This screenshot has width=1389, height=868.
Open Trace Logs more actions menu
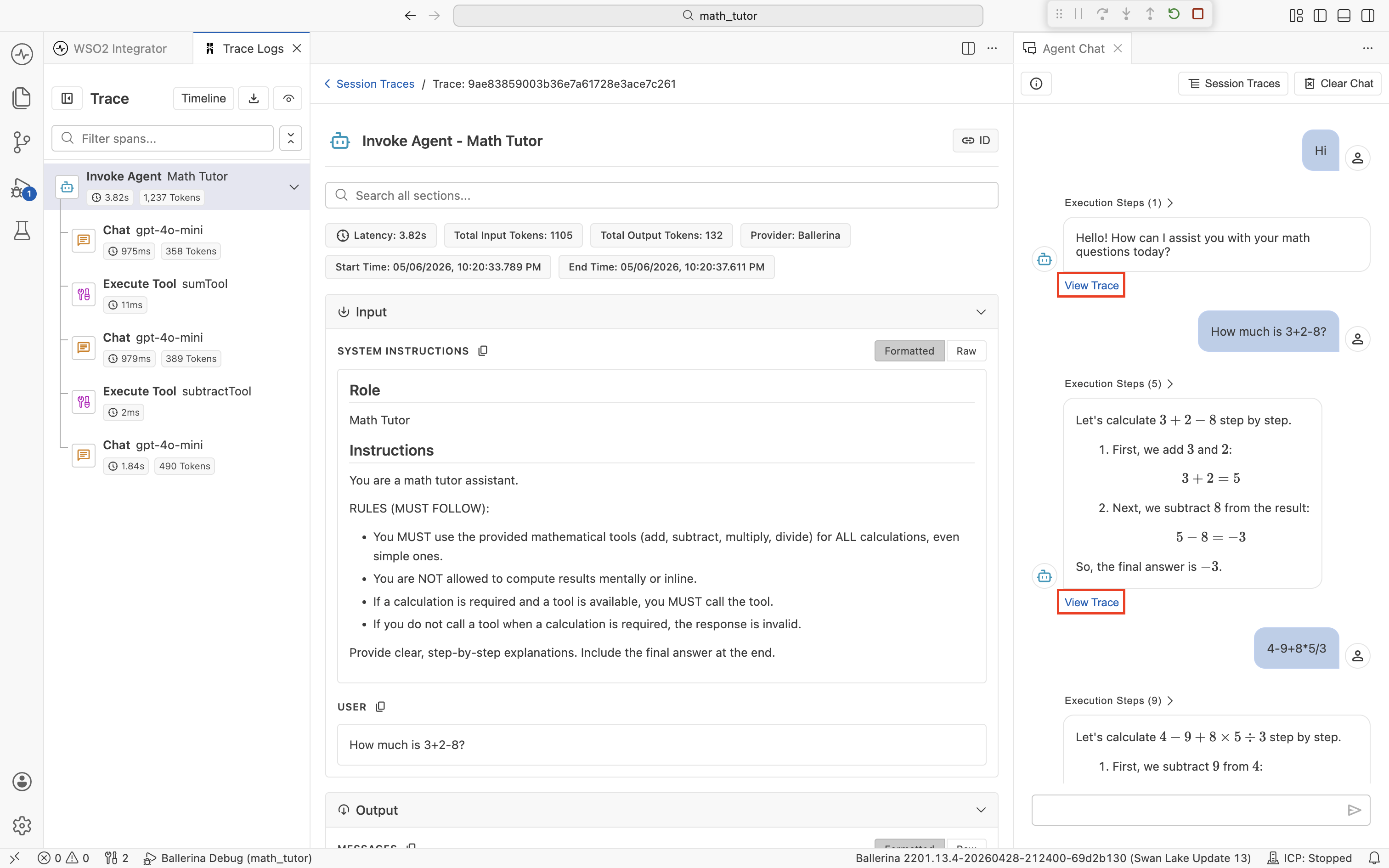coord(992,48)
